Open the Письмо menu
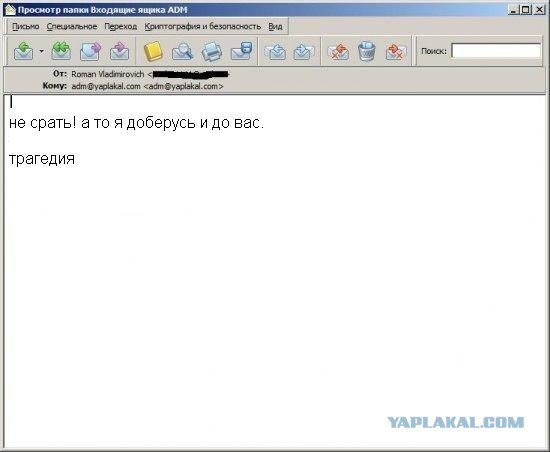 (x=26, y=27)
